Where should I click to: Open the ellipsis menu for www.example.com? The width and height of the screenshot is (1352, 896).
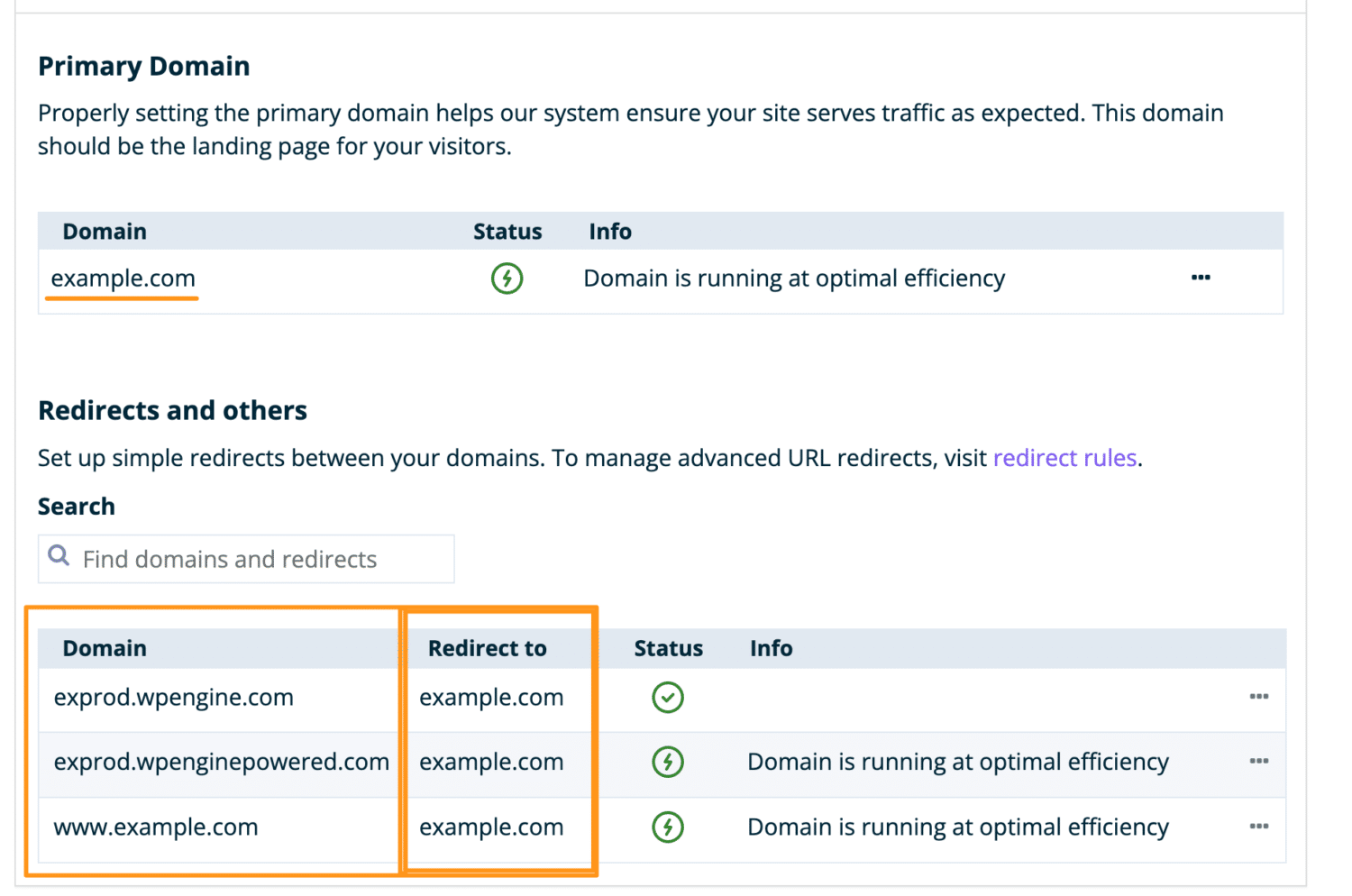[x=1259, y=827]
